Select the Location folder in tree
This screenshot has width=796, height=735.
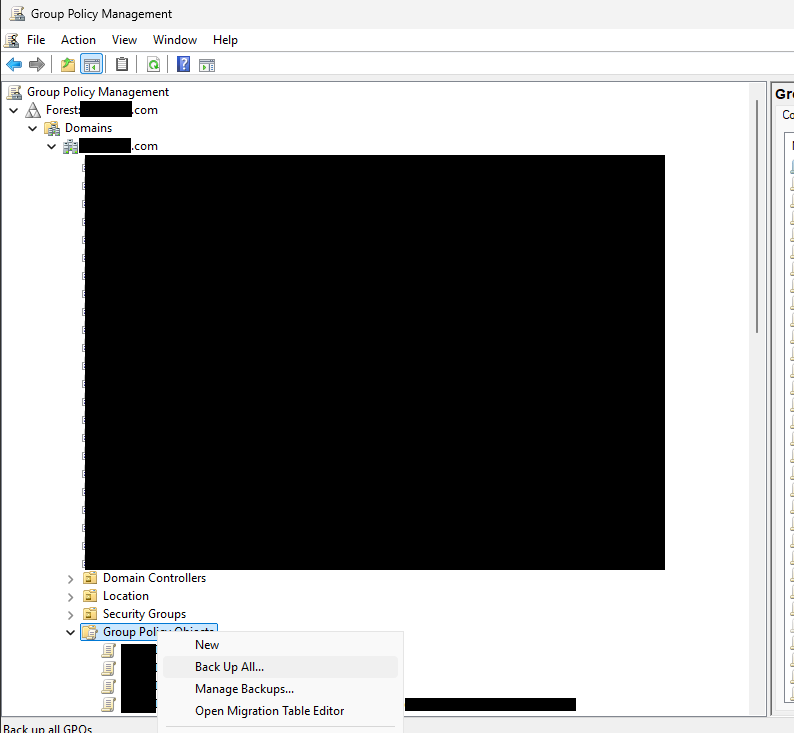125,597
